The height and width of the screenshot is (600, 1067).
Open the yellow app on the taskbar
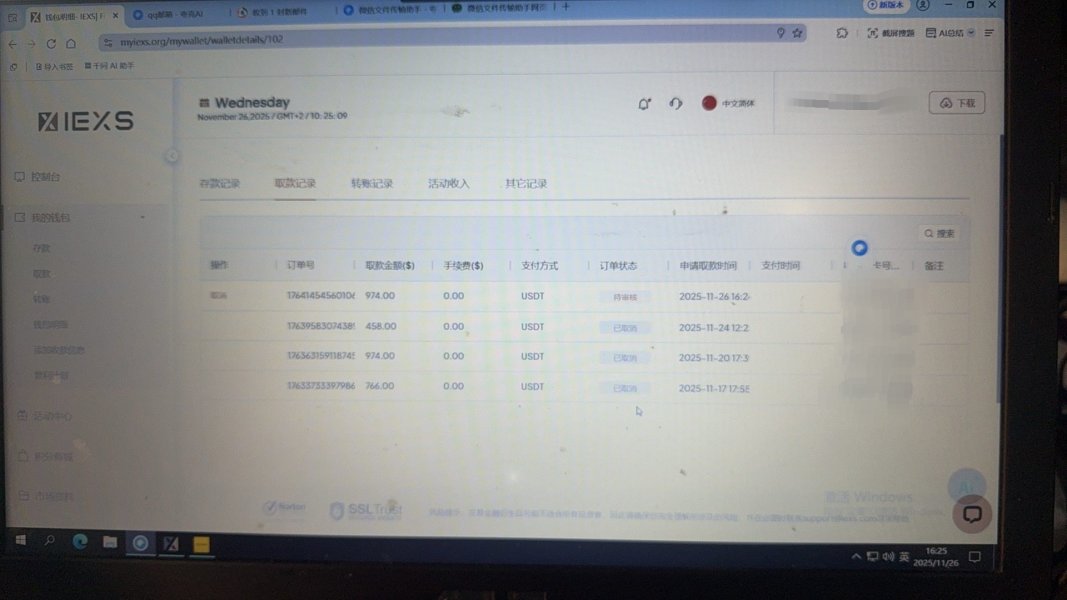(x=201, y=544)
